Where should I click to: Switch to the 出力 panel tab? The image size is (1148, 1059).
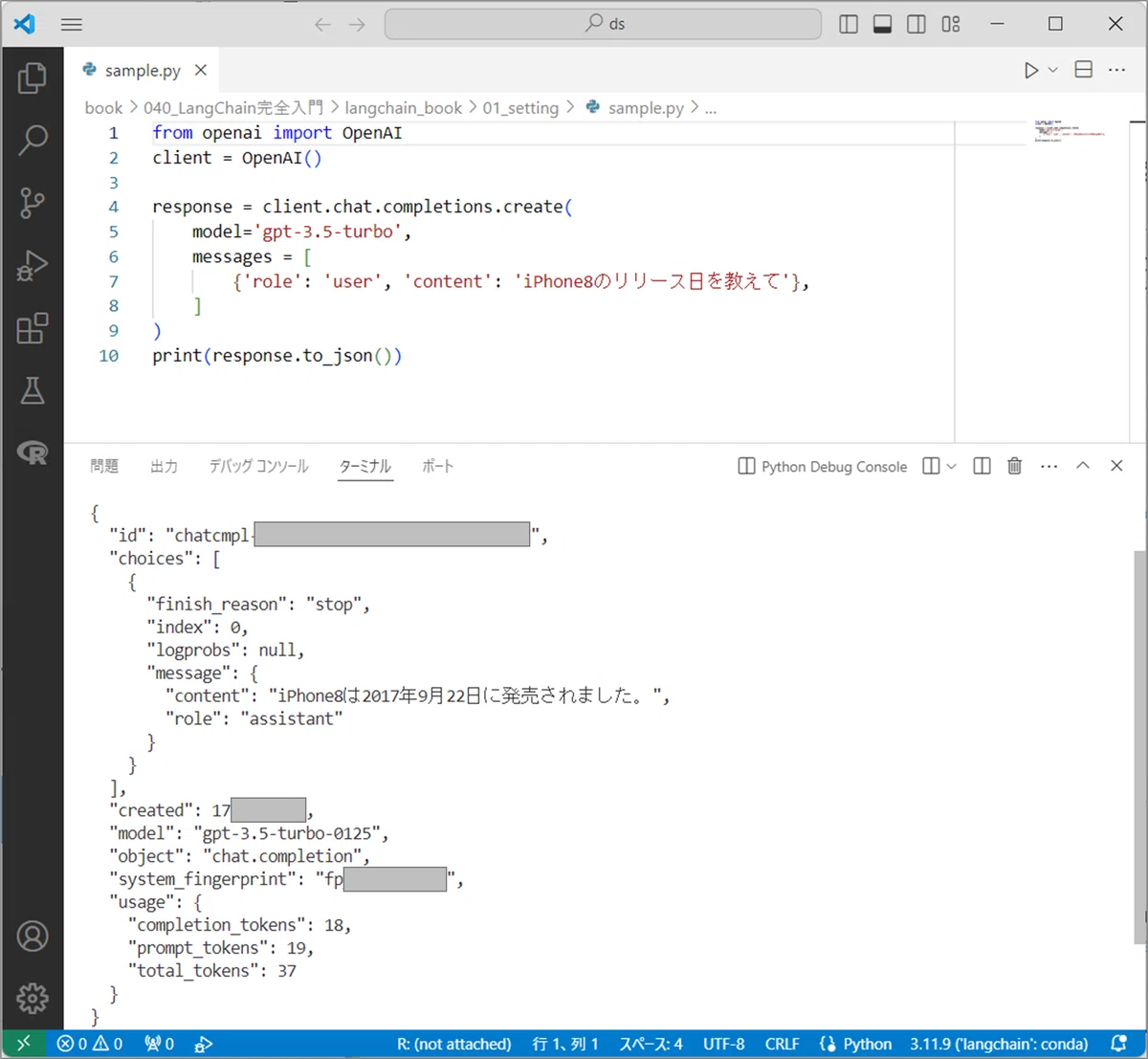(164, 466)
